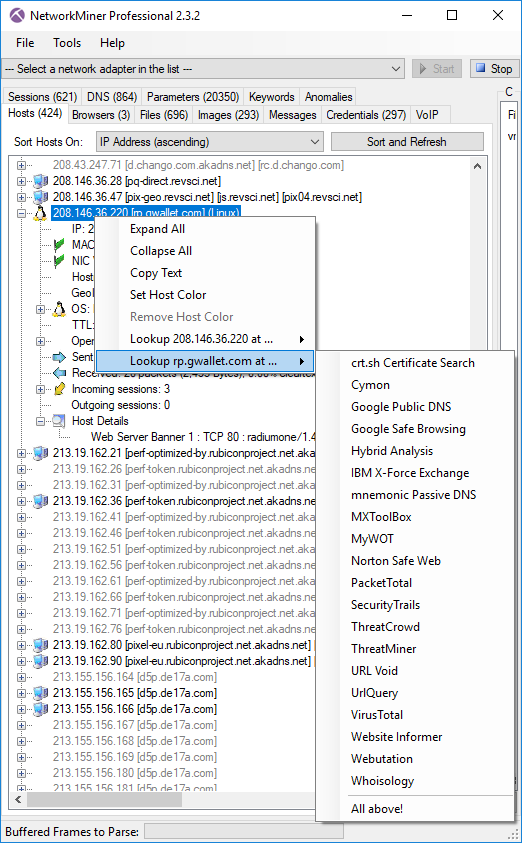Select VirusTotal lookup option
This screenshot has width=522, height=843.
[414, 715]
